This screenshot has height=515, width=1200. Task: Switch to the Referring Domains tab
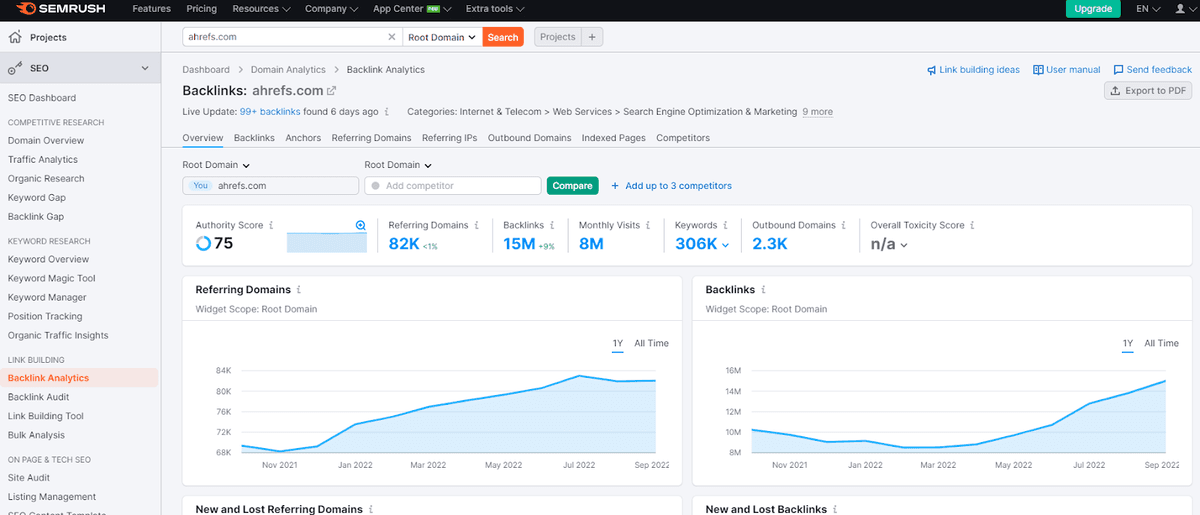(x=371, y=138)
